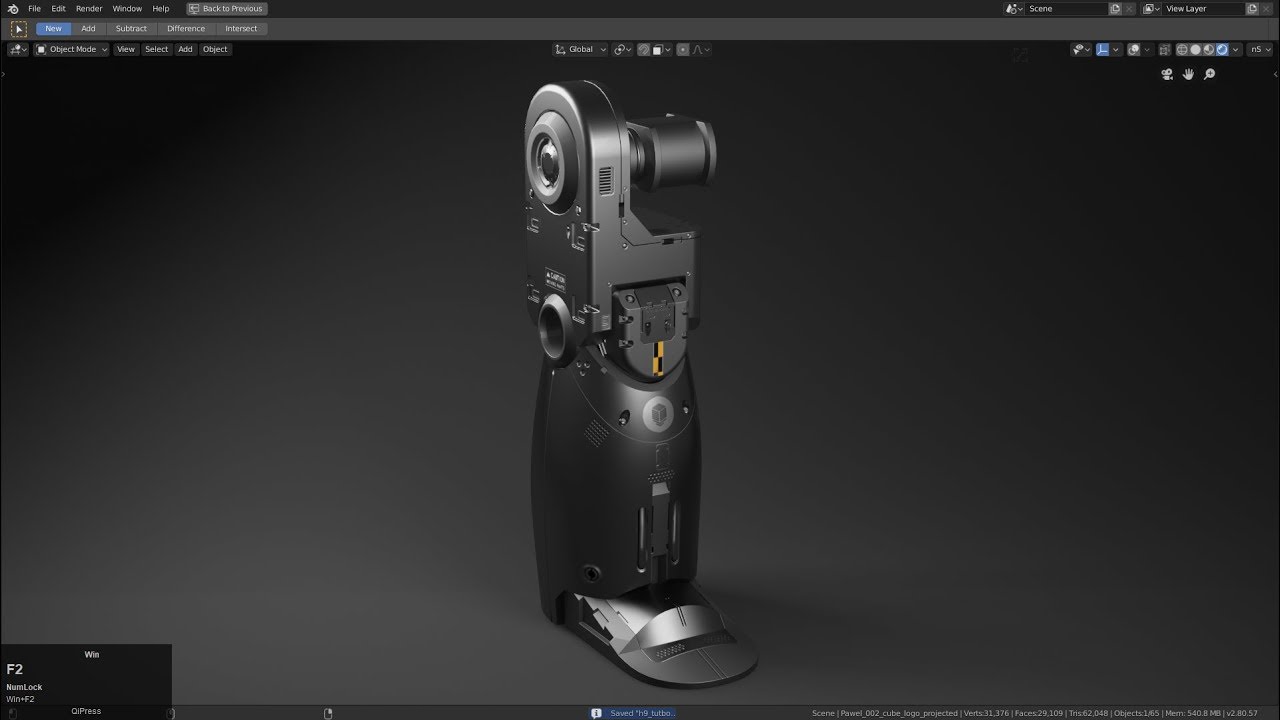
Task: Open the editor type dropdown
Action: [x=18, y=49]
